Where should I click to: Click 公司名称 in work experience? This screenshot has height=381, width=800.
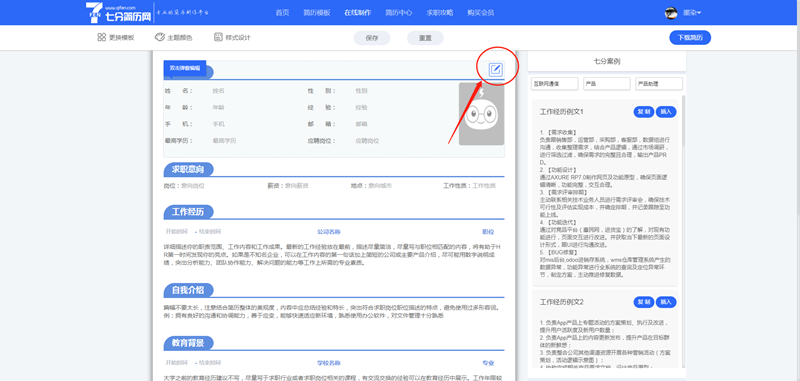point(329,232)
